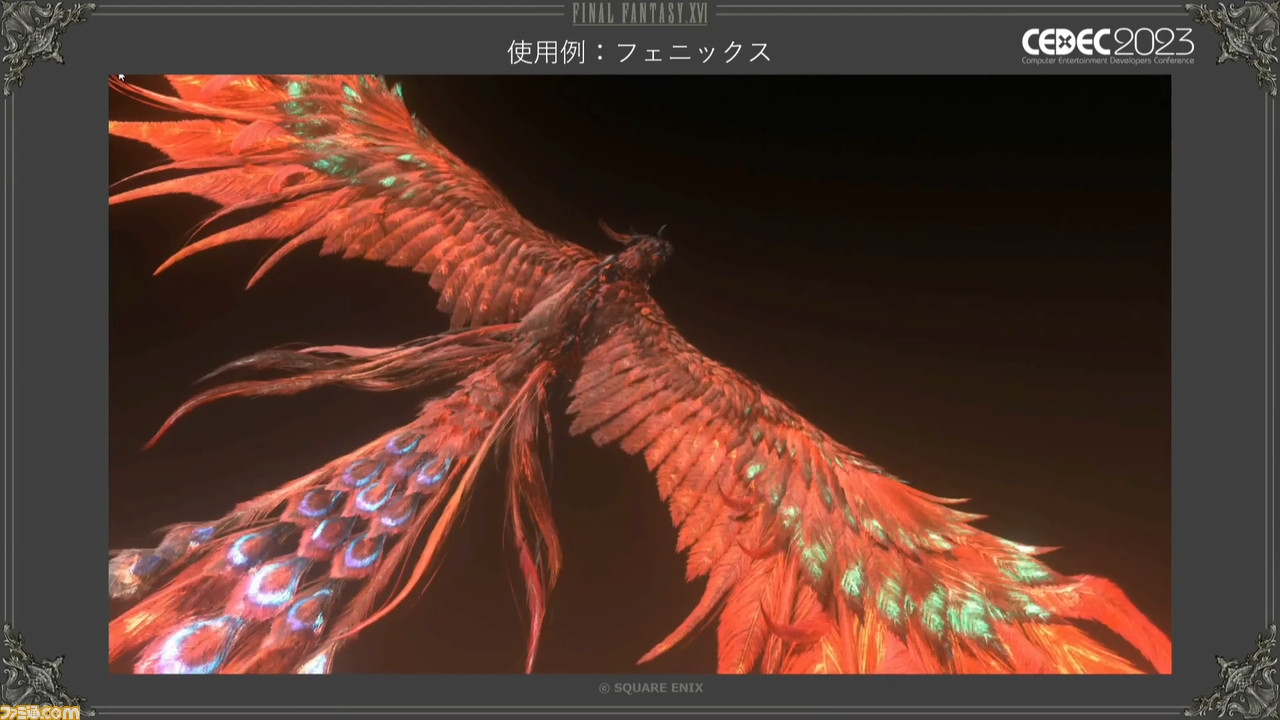Click the slide title 使用例:フェニックス
This screenshot has width=1280, height=720.
(x=640, y=52)
